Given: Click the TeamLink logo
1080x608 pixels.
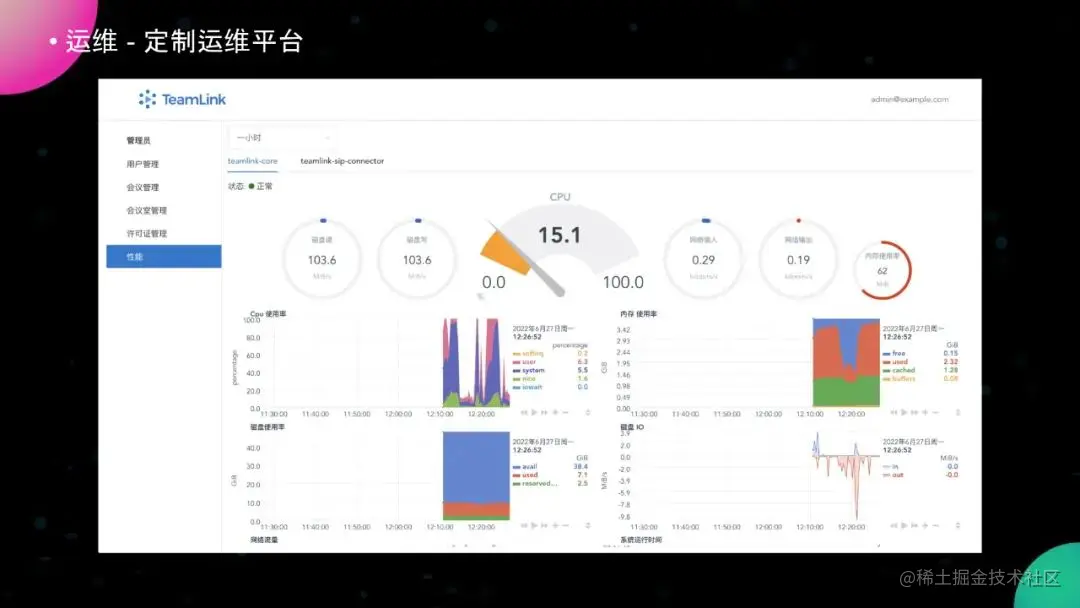Looking at the screenshot, I should pos(182,99).
